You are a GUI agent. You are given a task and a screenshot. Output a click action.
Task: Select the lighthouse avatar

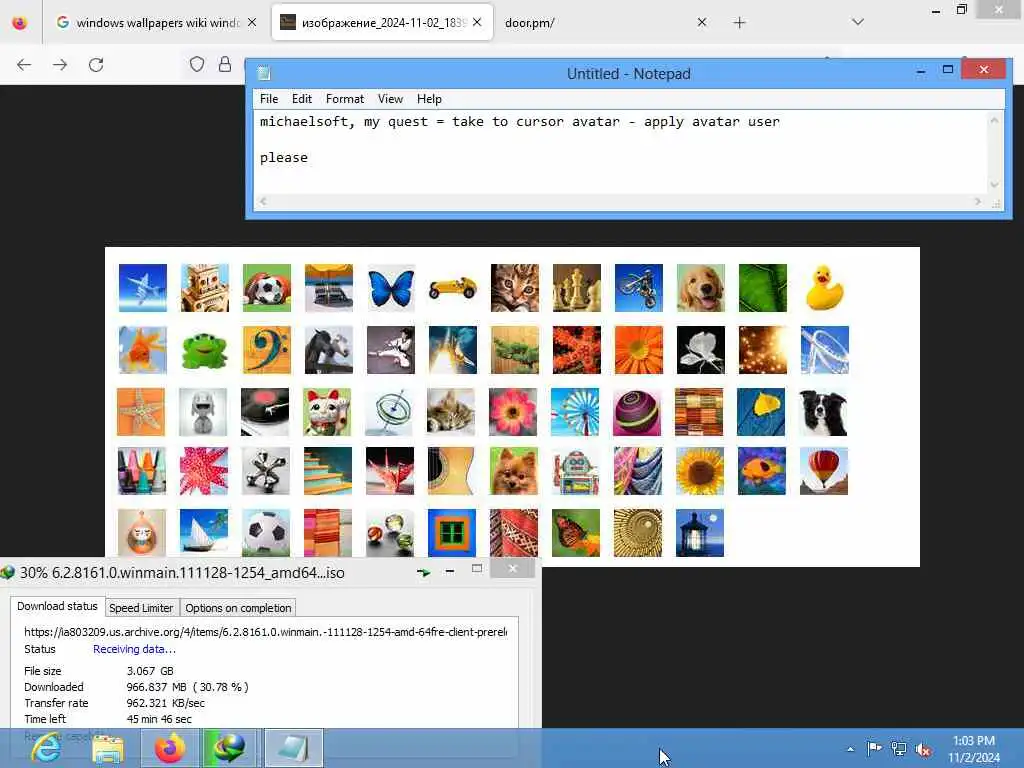click(700, 532)
